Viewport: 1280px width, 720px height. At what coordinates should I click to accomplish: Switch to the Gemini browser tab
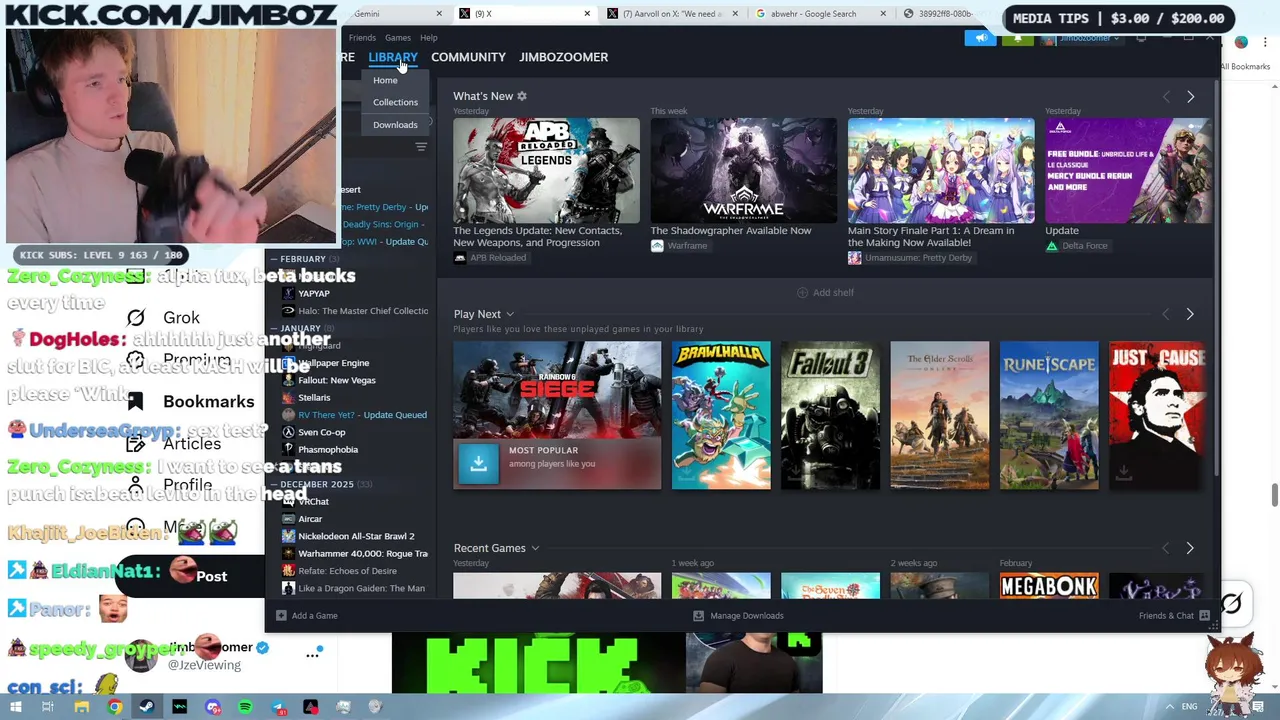pyautogui.click(x=395, y=14)
